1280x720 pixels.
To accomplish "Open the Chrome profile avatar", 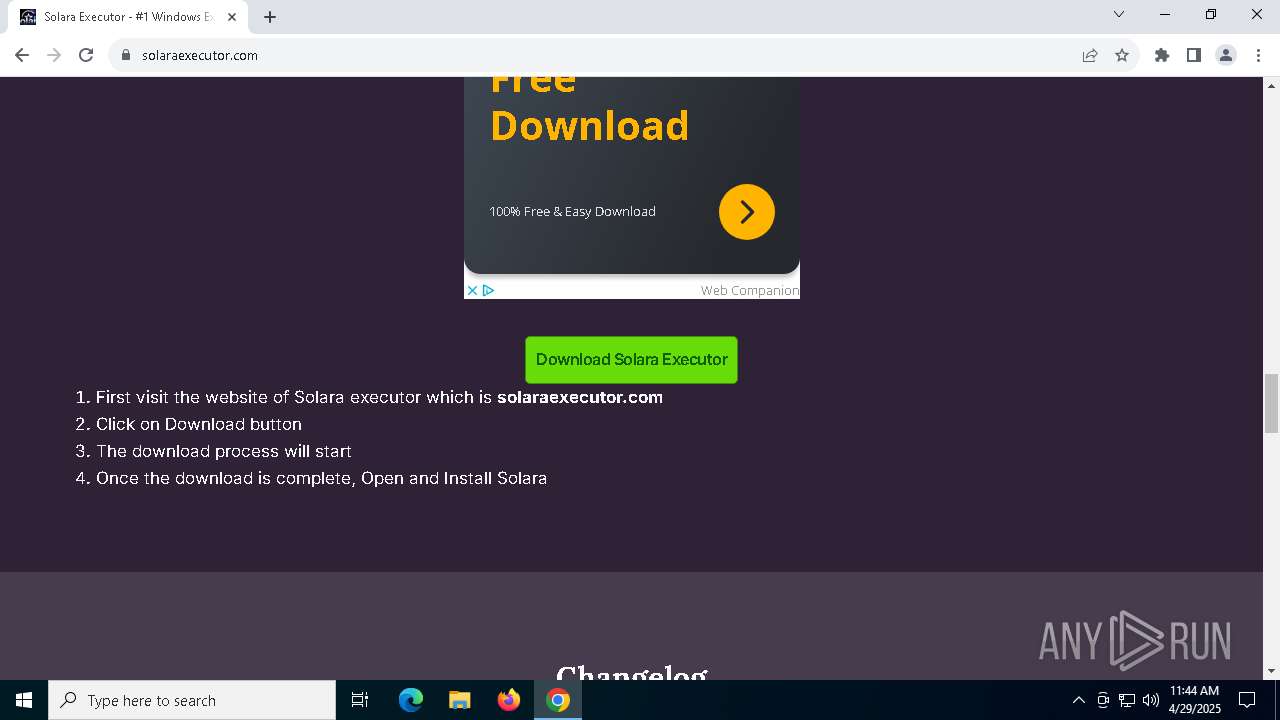I will (x=1226, y=55).
